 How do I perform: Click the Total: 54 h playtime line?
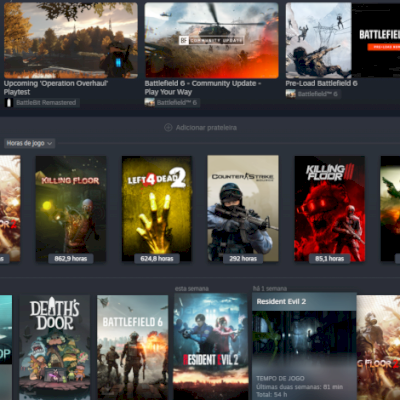272,395
